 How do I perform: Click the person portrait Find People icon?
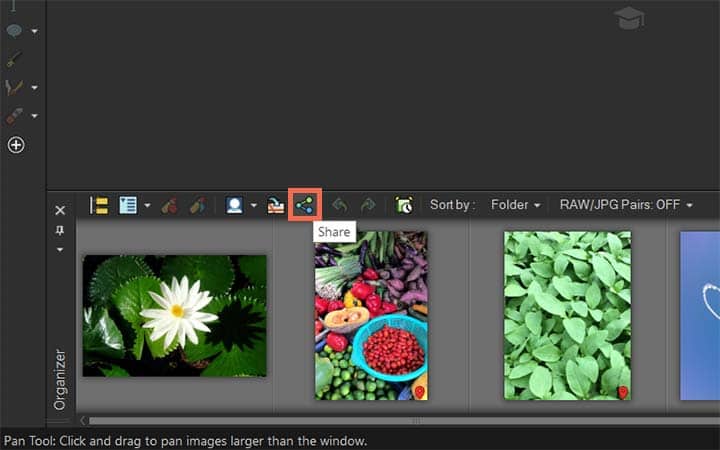click(x=235, y=205)
